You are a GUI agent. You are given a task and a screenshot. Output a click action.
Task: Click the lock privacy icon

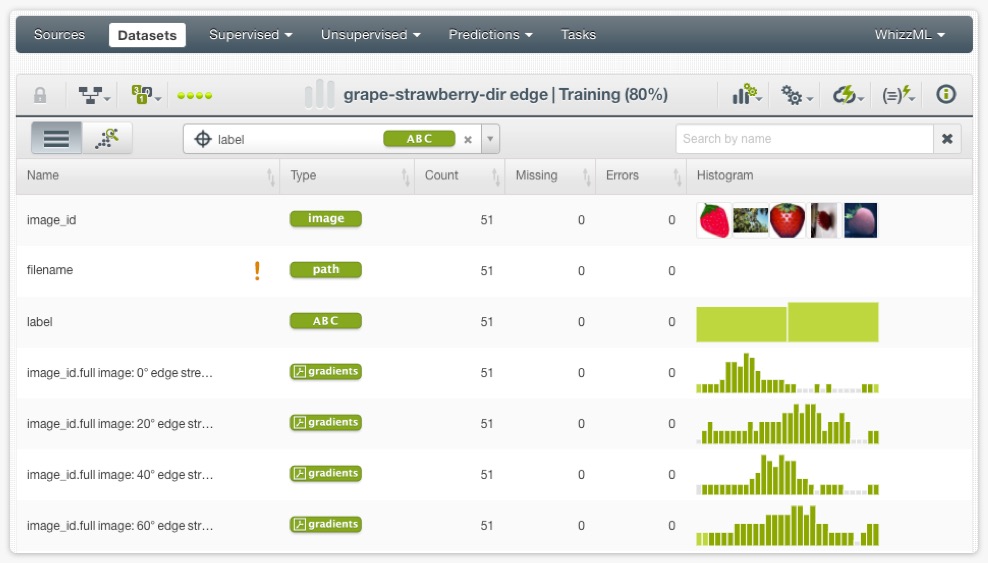[x=40, y=95]
